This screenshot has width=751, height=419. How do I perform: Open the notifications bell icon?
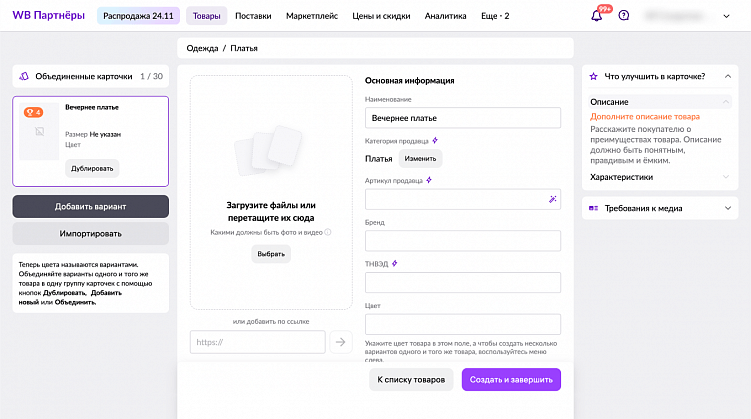coord(596,16)
